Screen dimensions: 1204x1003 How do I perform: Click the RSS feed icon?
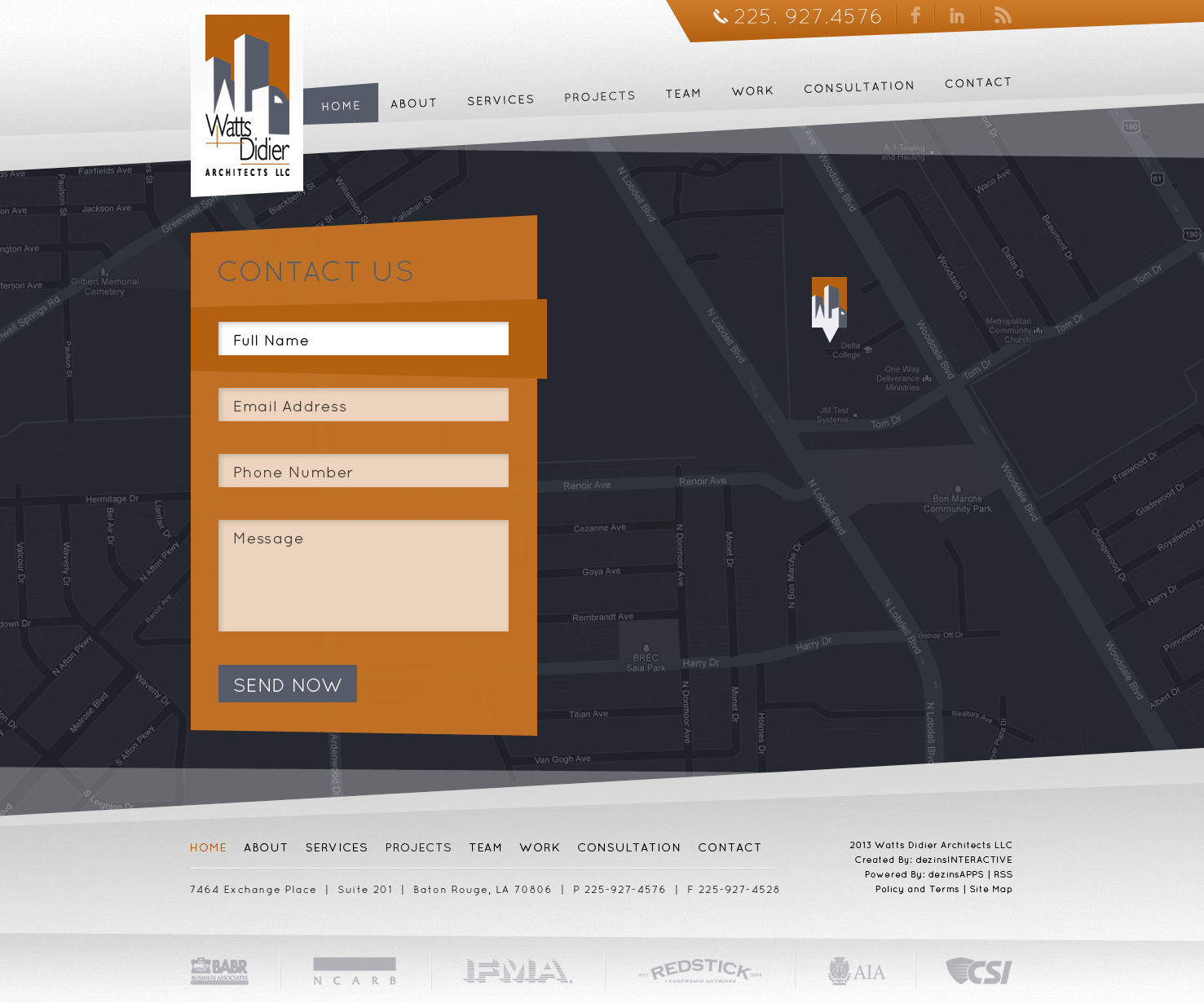1003,15
